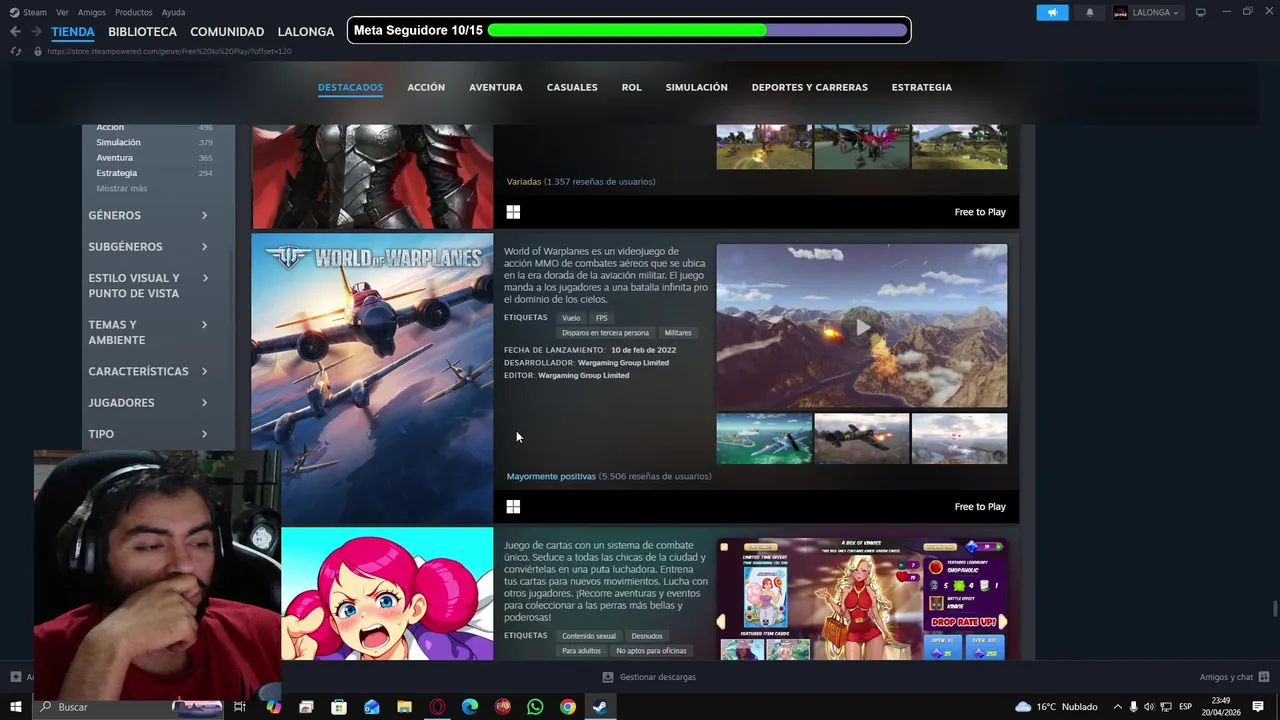Select the AVENTURA genre tab
Image resolution: width=1280 pixels, height=720 pixels.
point(496,87)
